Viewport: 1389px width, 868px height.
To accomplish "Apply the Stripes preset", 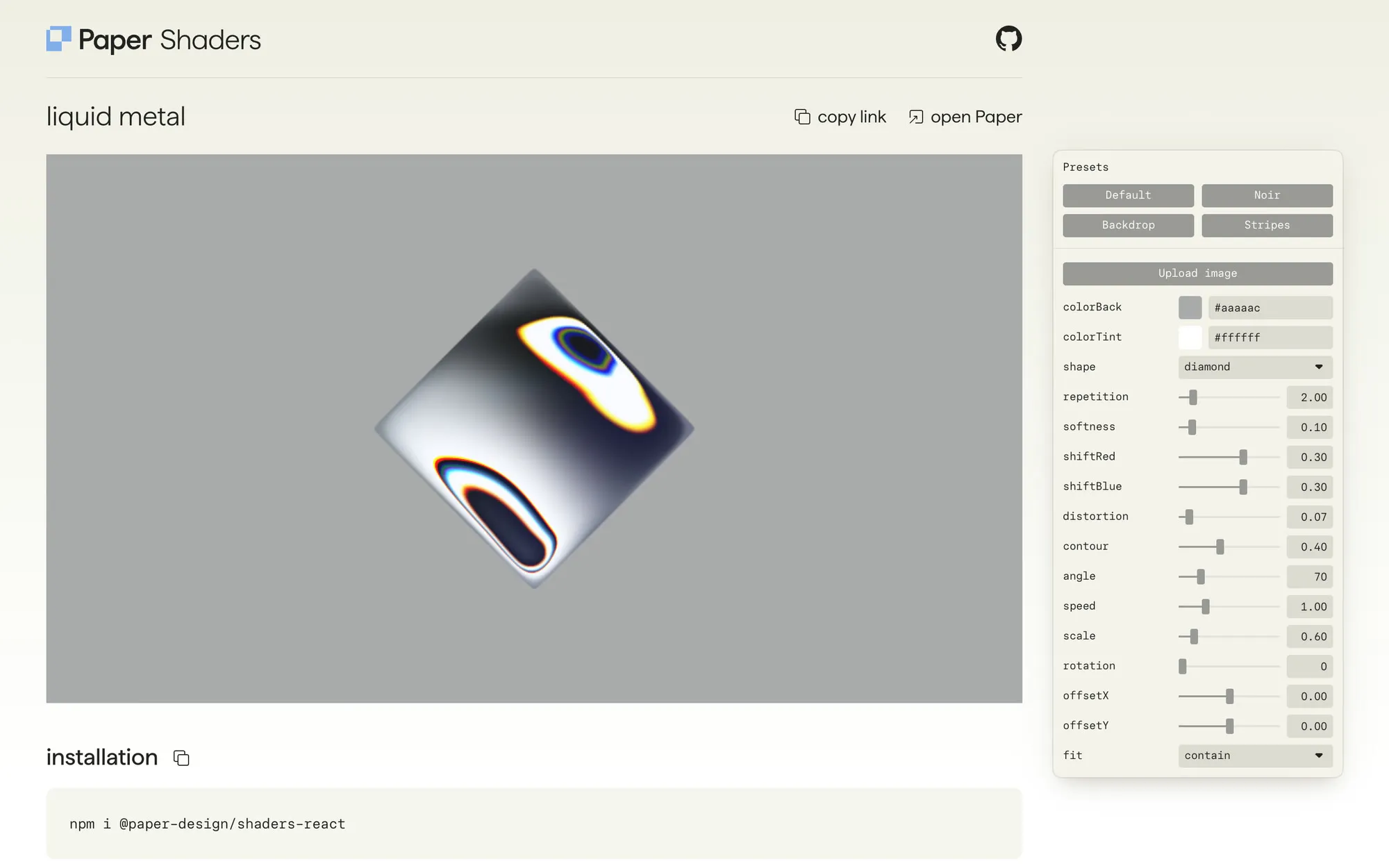I will point(1267,225).
